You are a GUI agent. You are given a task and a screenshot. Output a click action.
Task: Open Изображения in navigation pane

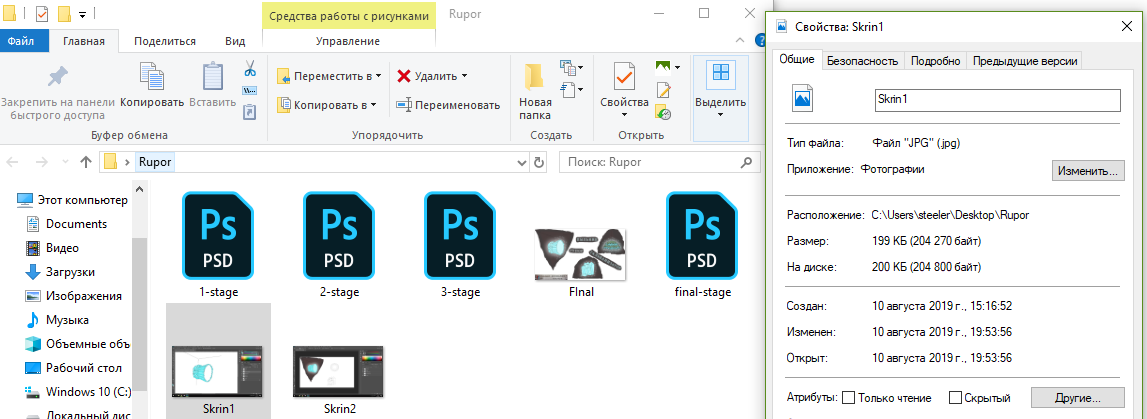point(73,296)
